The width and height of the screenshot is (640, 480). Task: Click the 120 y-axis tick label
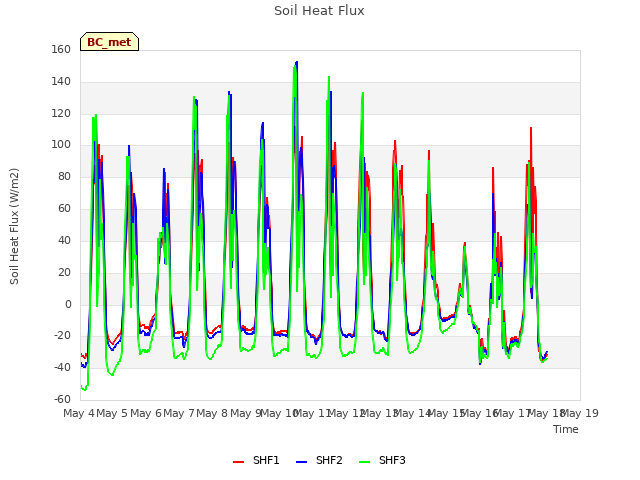[x=61, y=113]
